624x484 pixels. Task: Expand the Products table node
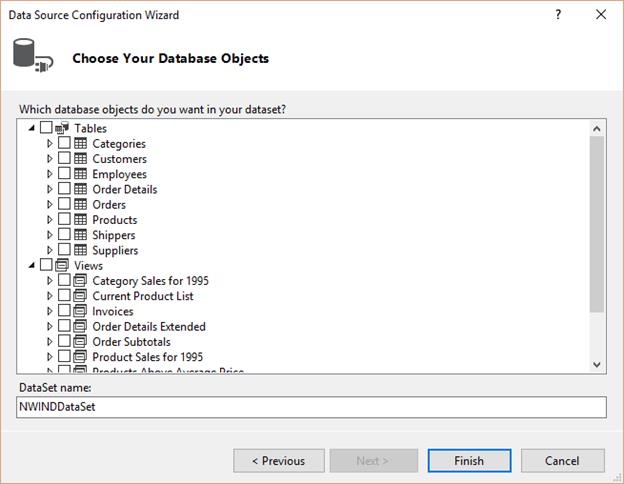(x=50, y=219)
